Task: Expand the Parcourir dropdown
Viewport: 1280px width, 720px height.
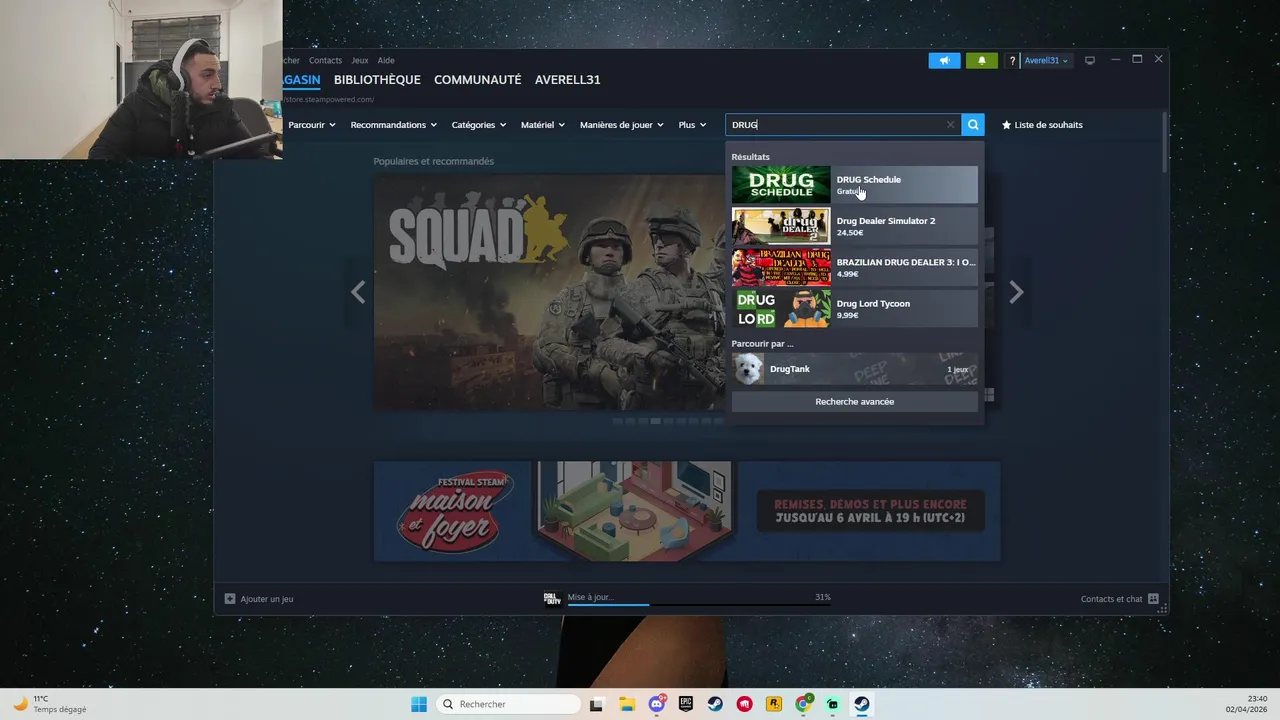Action: click(311, 125)
